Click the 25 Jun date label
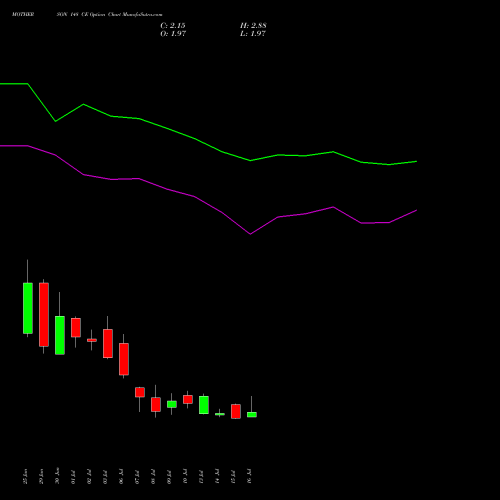This screenshot has width=500, height=500. click(x=25, y=476)
